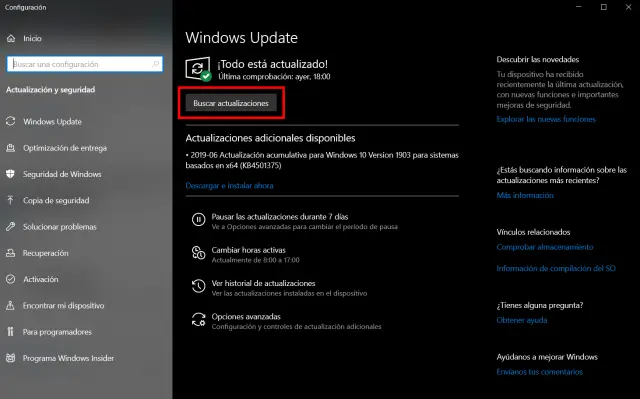This screenshot has width=640, height=399.
Task: Click Envíanos tus comentarios link
Action: pos(540,372)
